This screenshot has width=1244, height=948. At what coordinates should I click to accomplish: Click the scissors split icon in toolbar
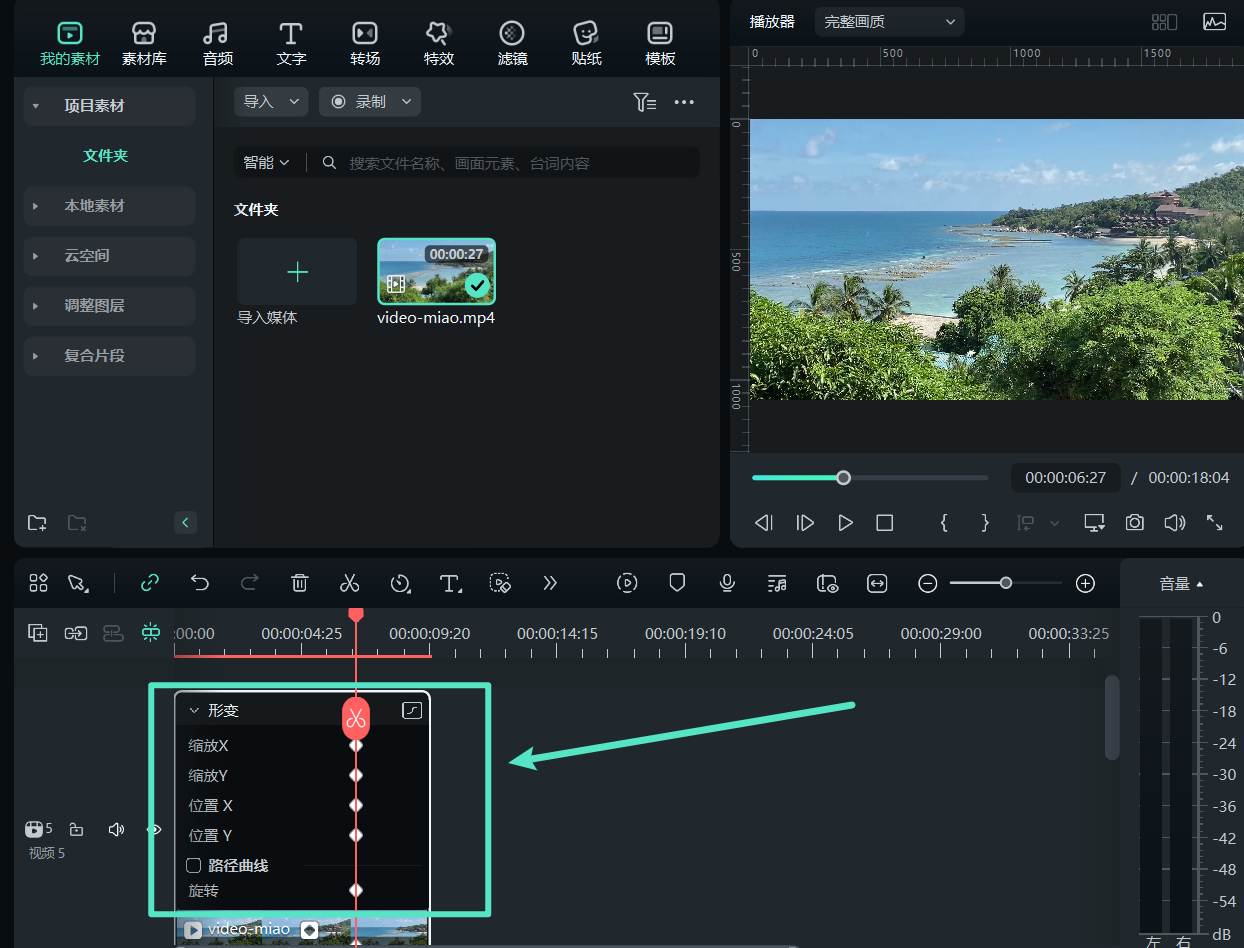coord(349,583)
